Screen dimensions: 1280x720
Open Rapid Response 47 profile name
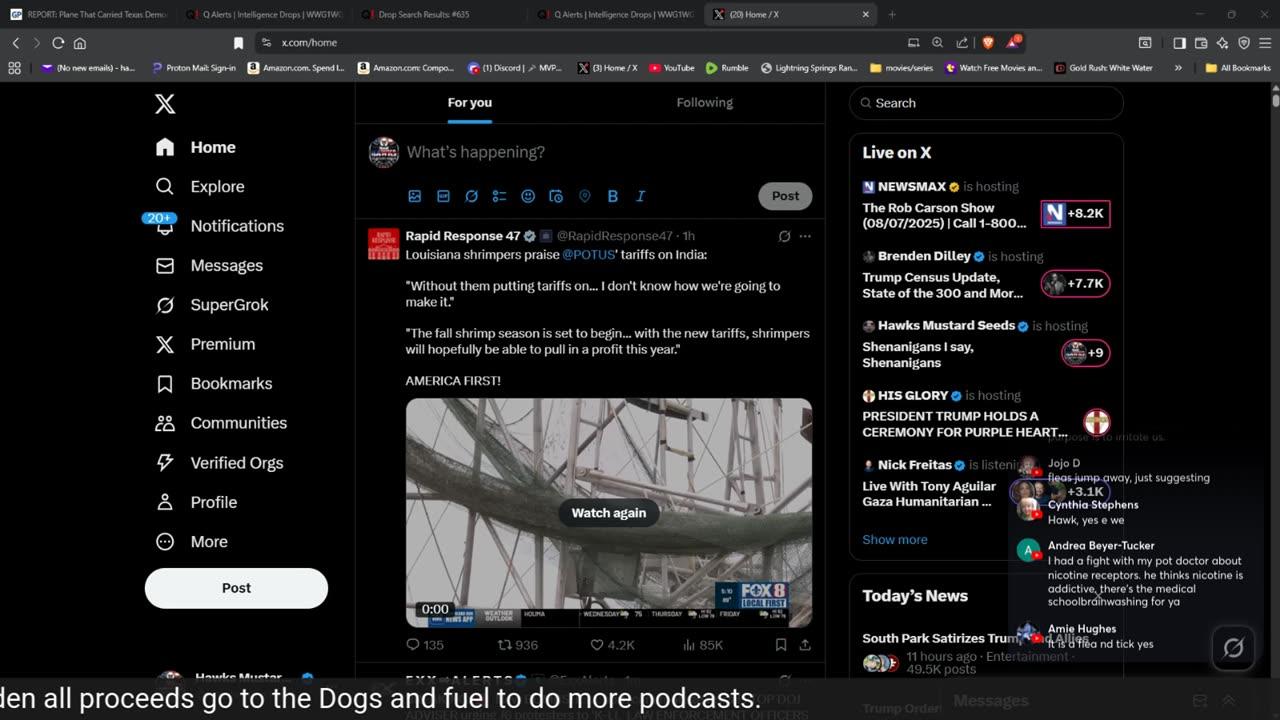pyautogui.click(x=463, y=236)
